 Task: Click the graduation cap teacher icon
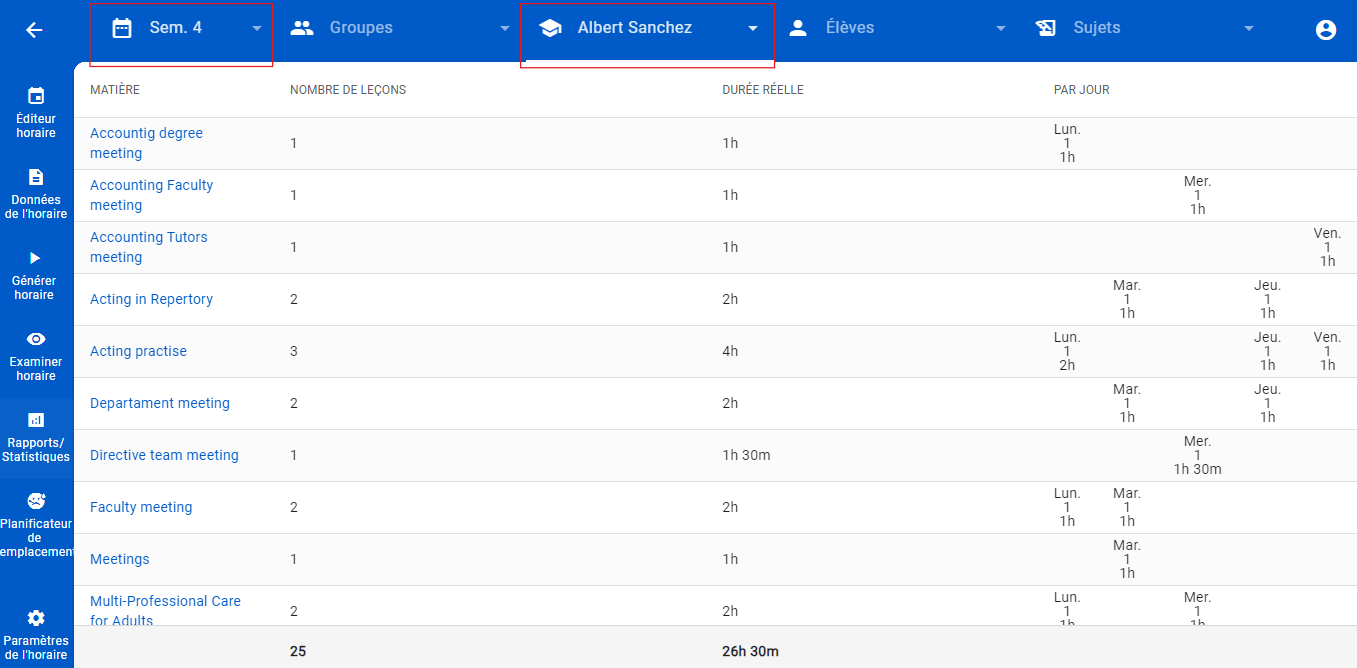pyautogui.click(x=550, y=28)
